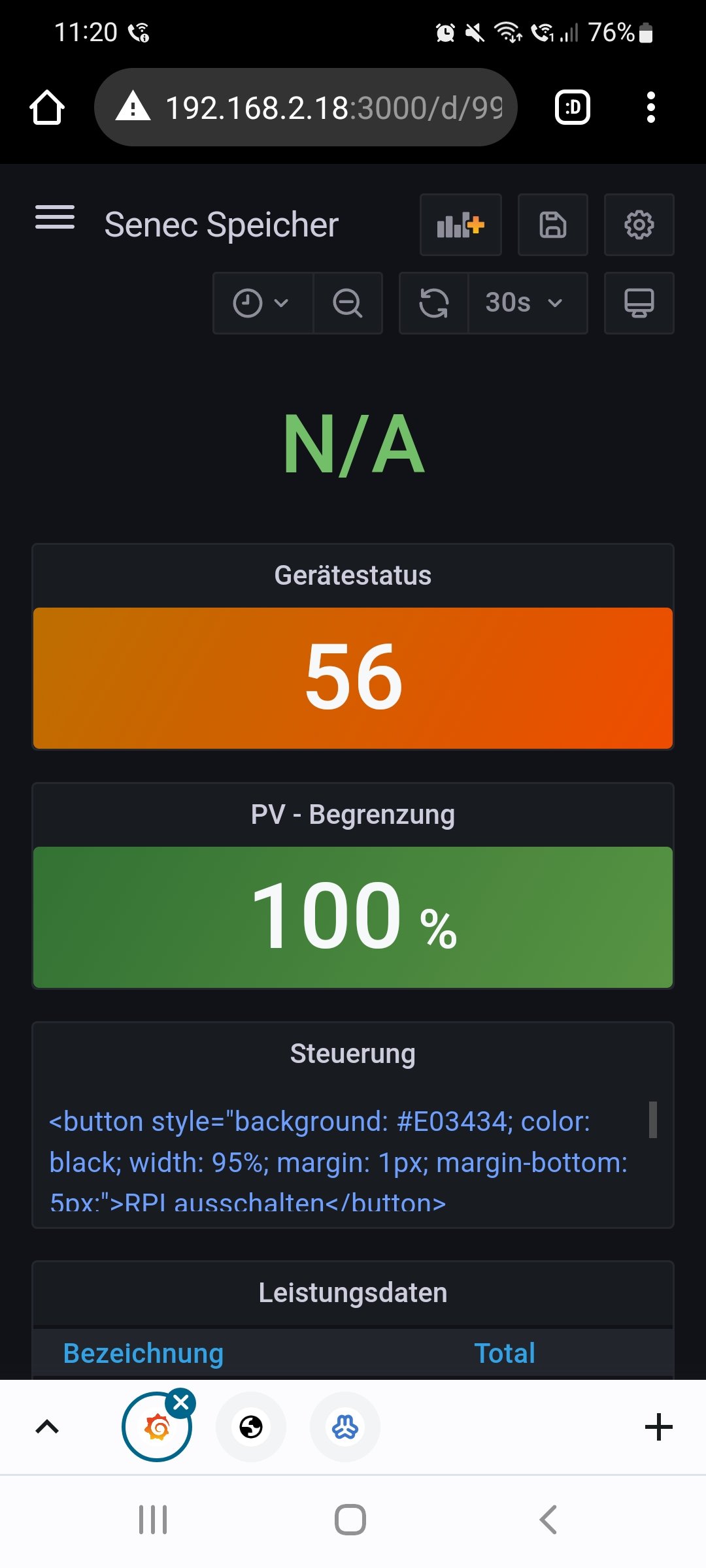706x1568 pixels.
Task: Switch to the Grafana tab
Action: (x=156, y=1428)
